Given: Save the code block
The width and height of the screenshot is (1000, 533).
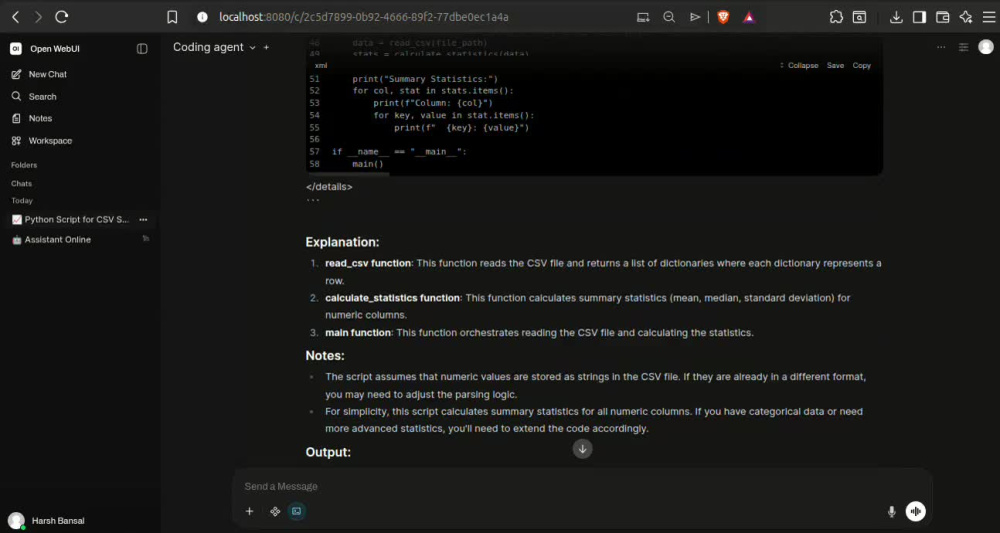Looking at the screenshot, I should pyautogui.click(x=835, y=65).
